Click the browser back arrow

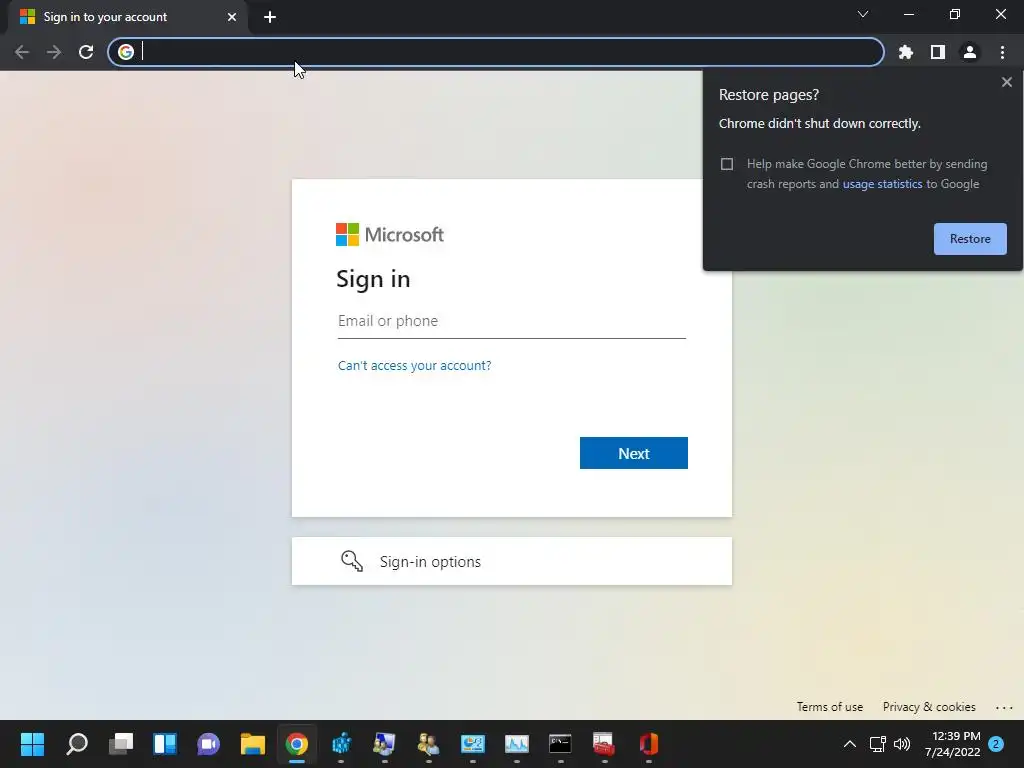click(22, 52)
